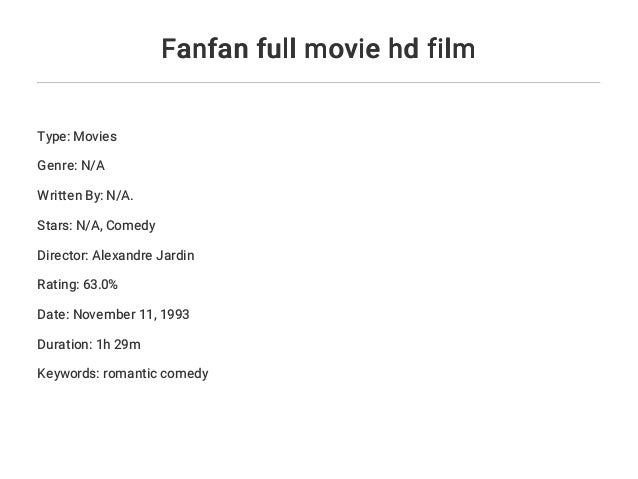Click the 1h 29m duration value
The image size is (638, 479).
118,344
